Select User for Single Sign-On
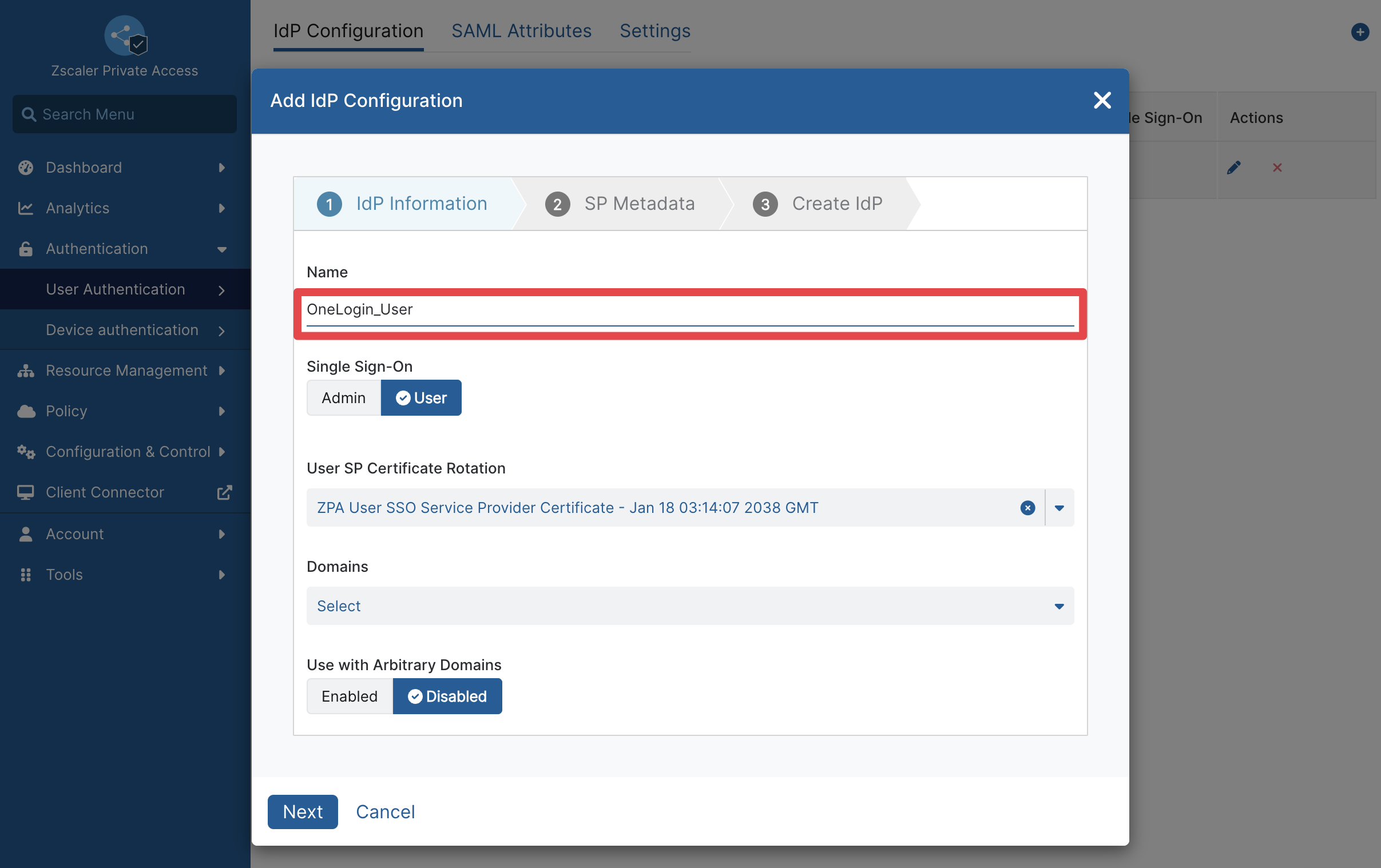The width and height of the screenshot is (1381, 868). pyautogui.click(x=421, y=398)
